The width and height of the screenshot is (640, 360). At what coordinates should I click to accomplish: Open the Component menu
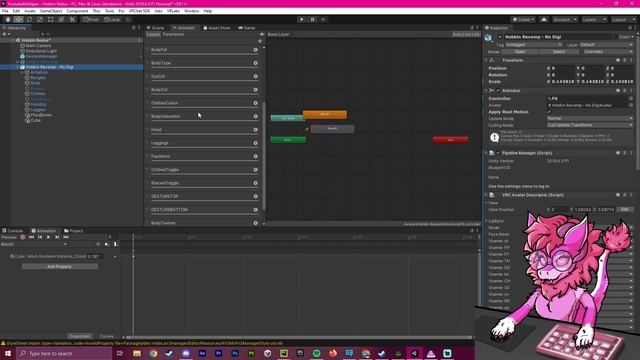pyautogui.click(x=77, y=11)
